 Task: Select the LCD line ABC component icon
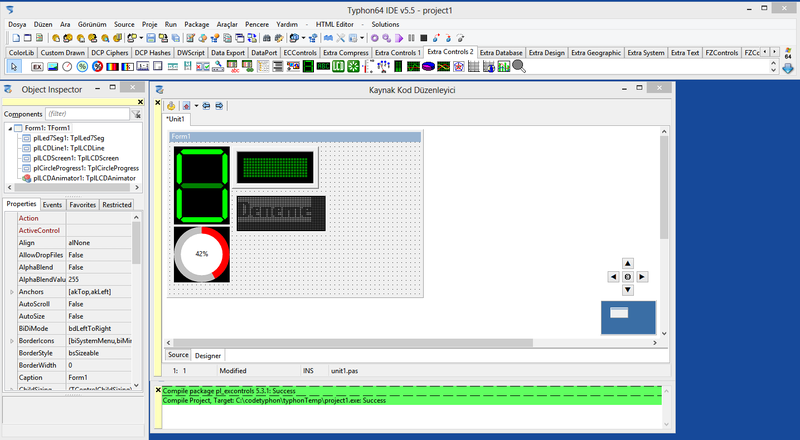click(x=323, y=66)
